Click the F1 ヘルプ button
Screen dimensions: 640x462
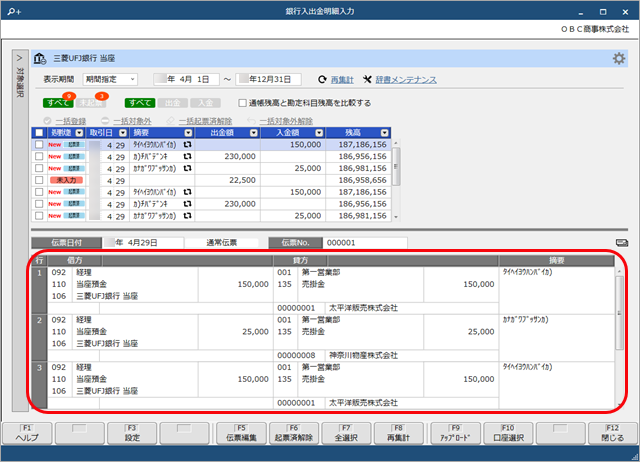pyautogui.click(x=27, y=433)
